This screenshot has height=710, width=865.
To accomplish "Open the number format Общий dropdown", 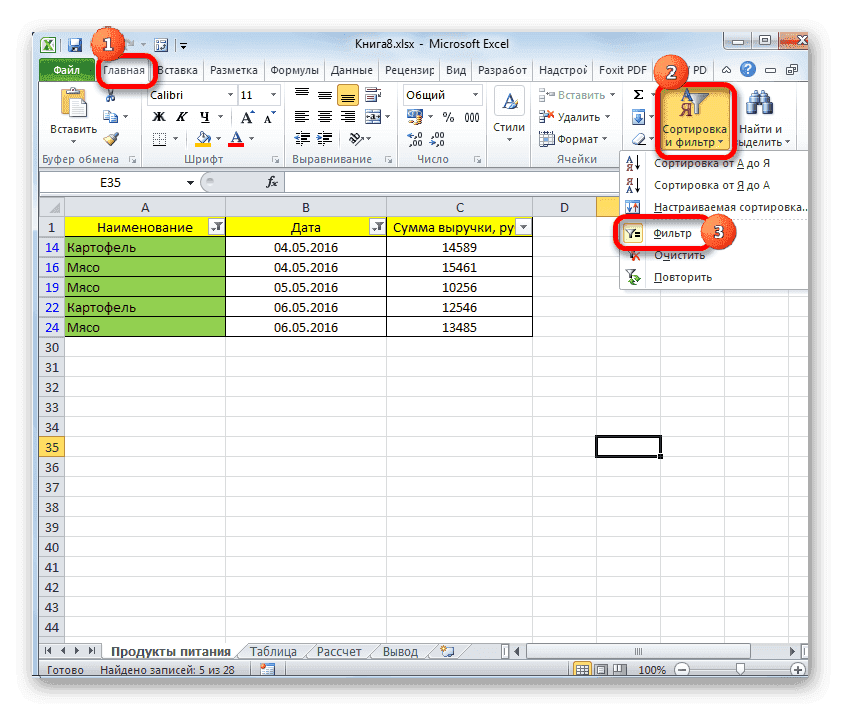I will (x=474, y=95).
